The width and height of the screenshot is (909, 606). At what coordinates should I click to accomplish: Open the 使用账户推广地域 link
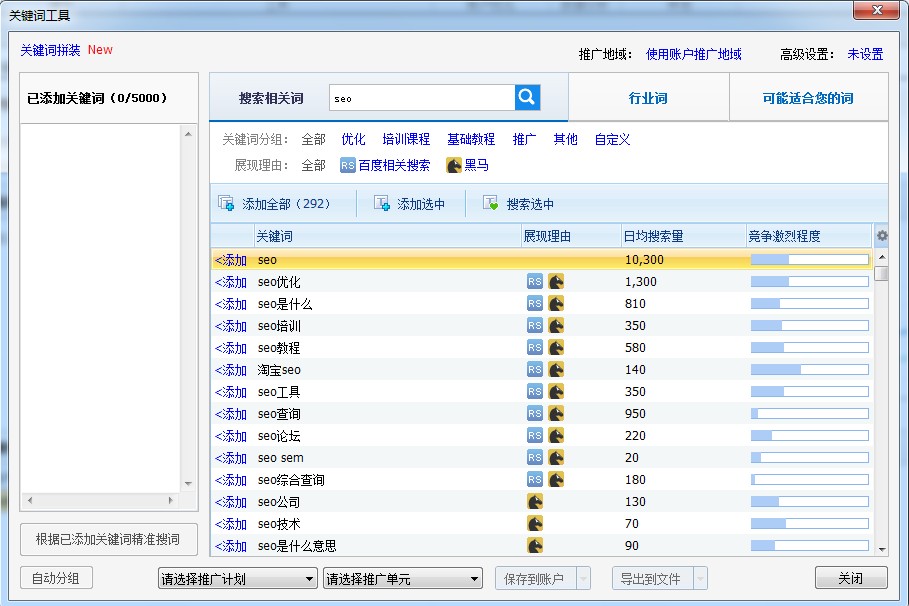(x=693, y=54)
